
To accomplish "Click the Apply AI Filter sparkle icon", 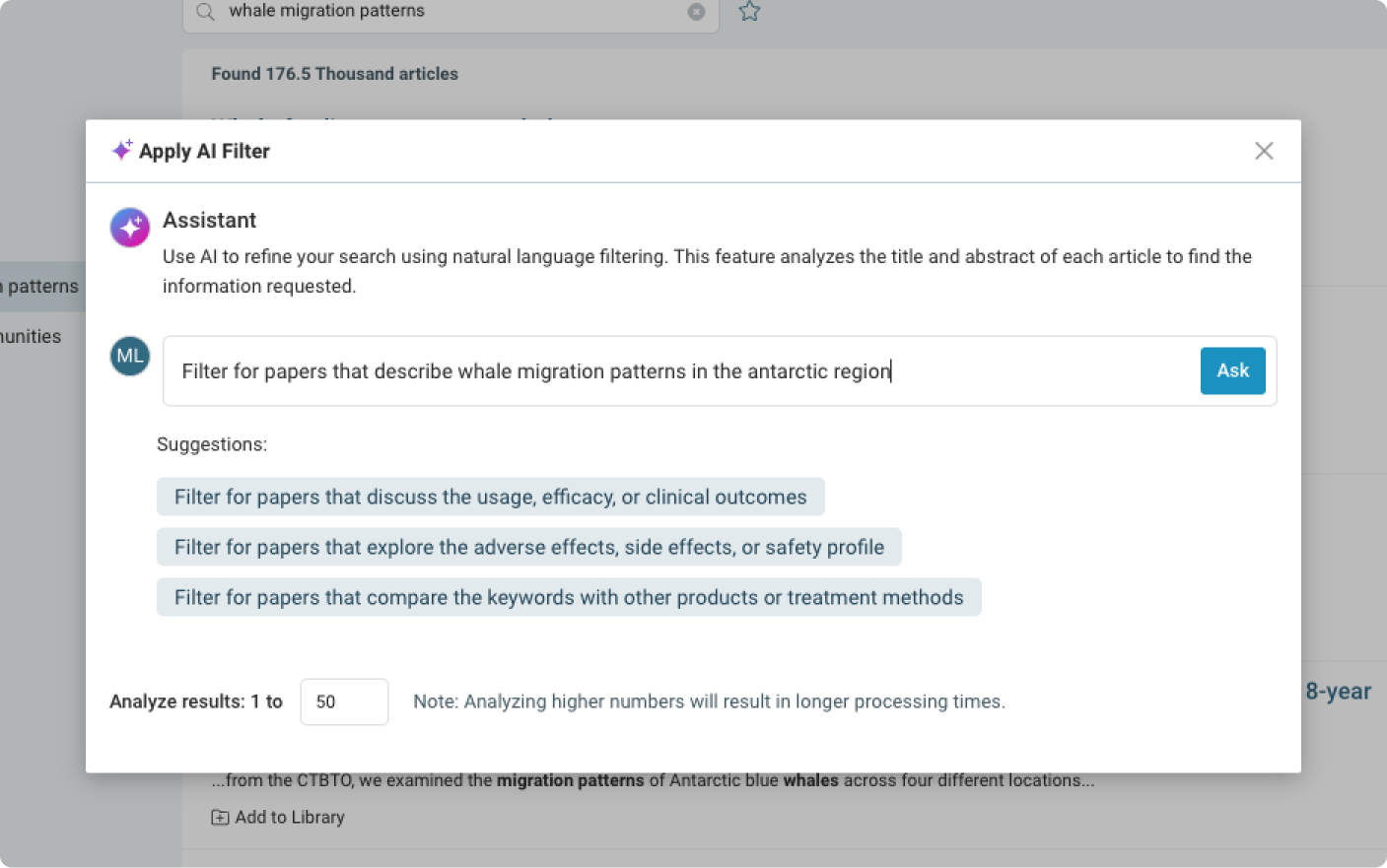I will tap(122, 150).
